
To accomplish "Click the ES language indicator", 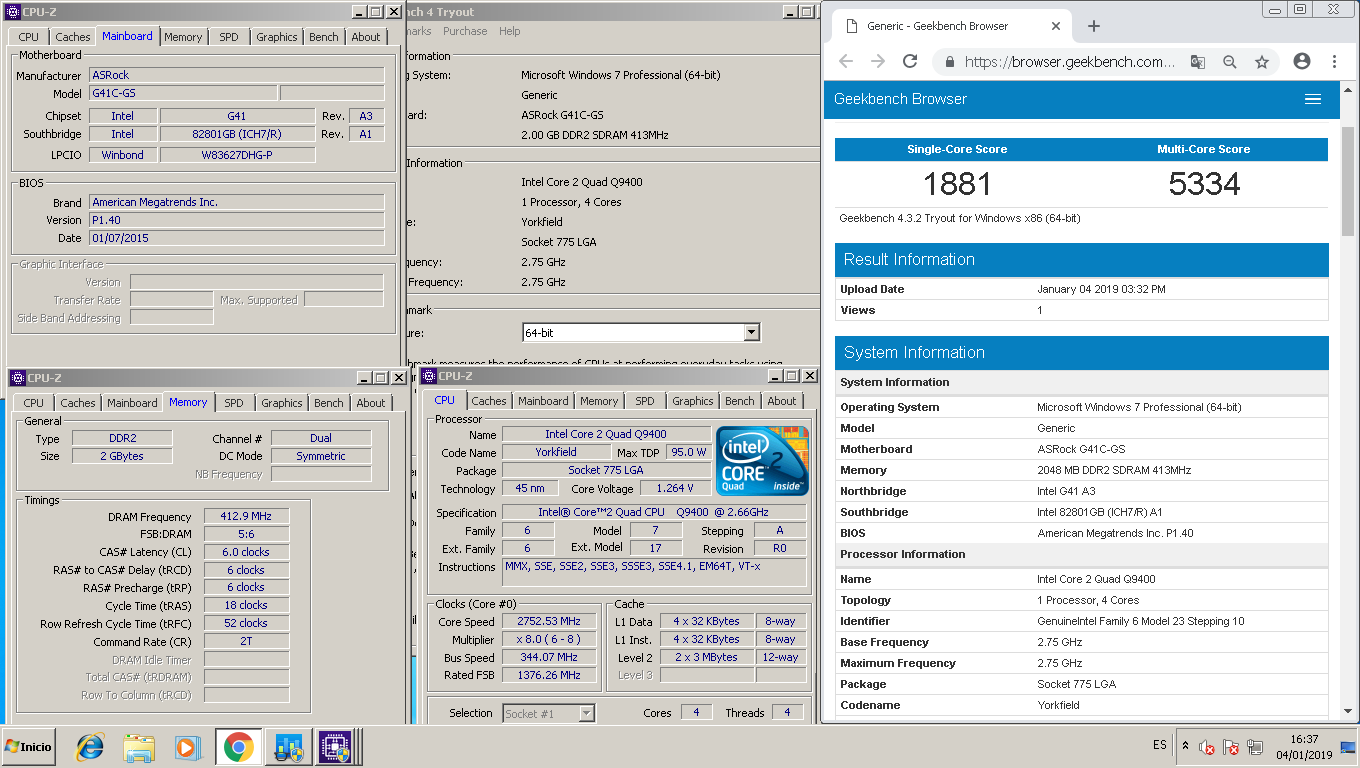I will point(1159,746).
